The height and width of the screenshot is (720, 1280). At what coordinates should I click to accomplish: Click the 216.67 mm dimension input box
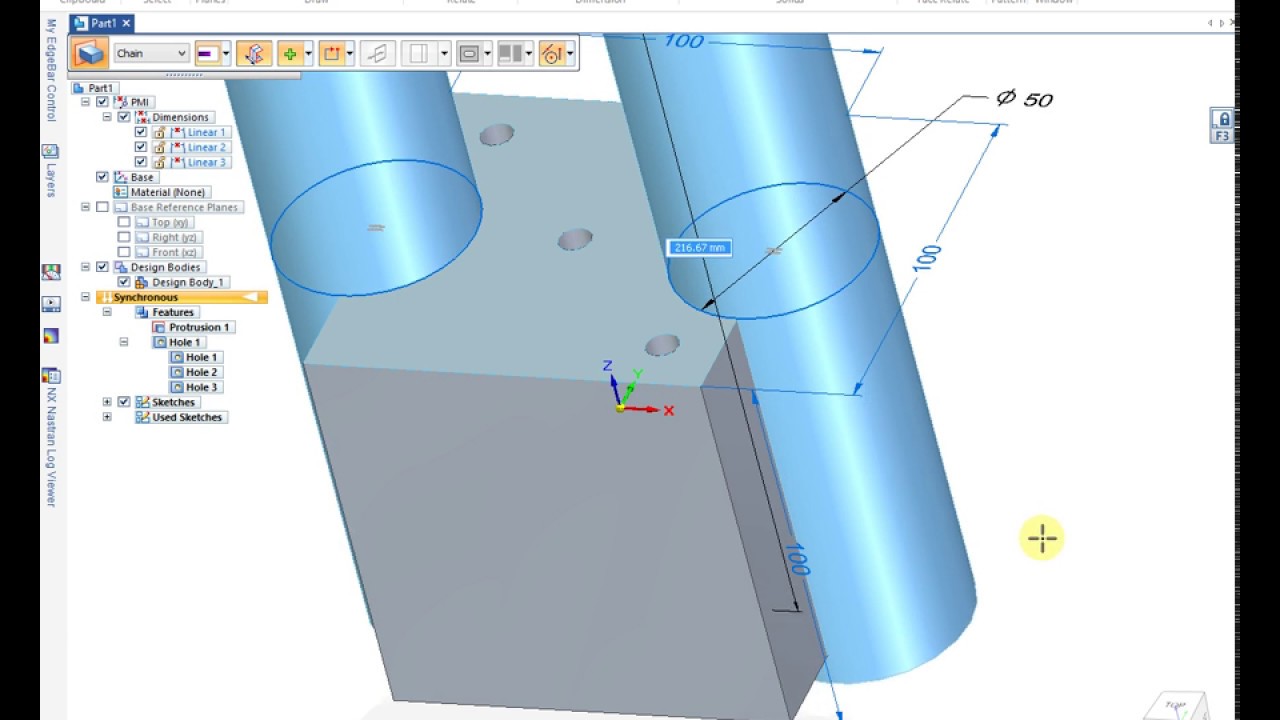coord(700,247)
